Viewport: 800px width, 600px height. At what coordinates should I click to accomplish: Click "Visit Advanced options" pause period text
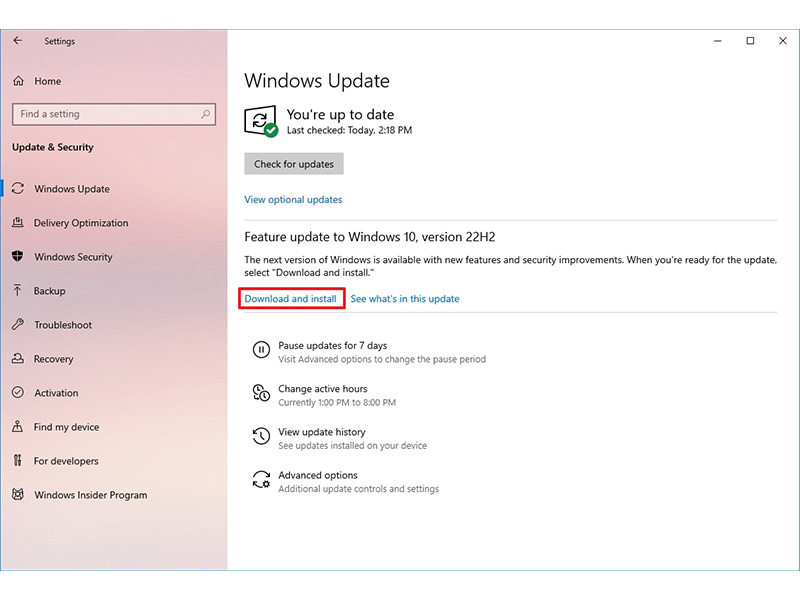[382, 359]
